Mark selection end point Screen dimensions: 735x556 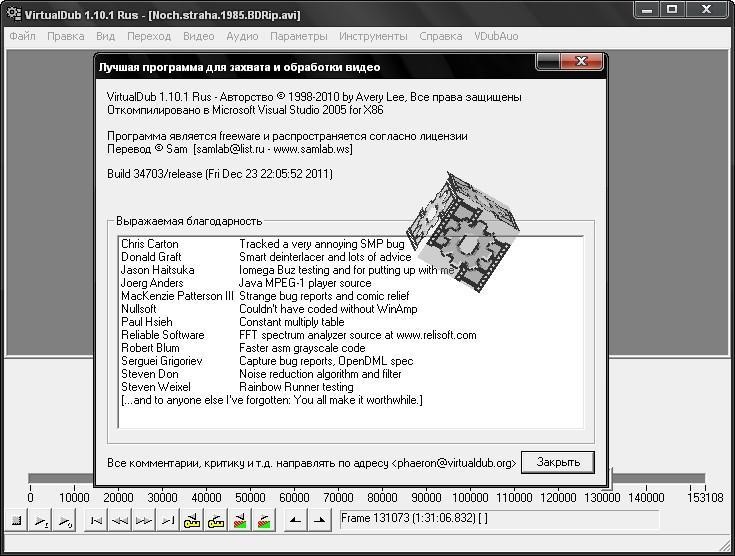point(319,520)
